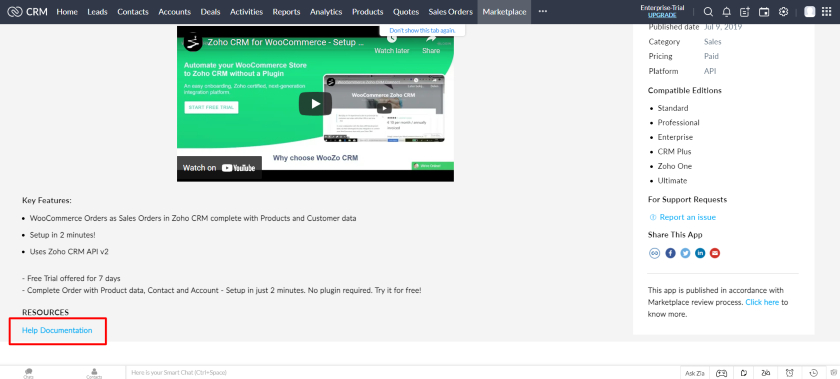
Task: Click Share on the YouTube video
Action: pos(431,44)
